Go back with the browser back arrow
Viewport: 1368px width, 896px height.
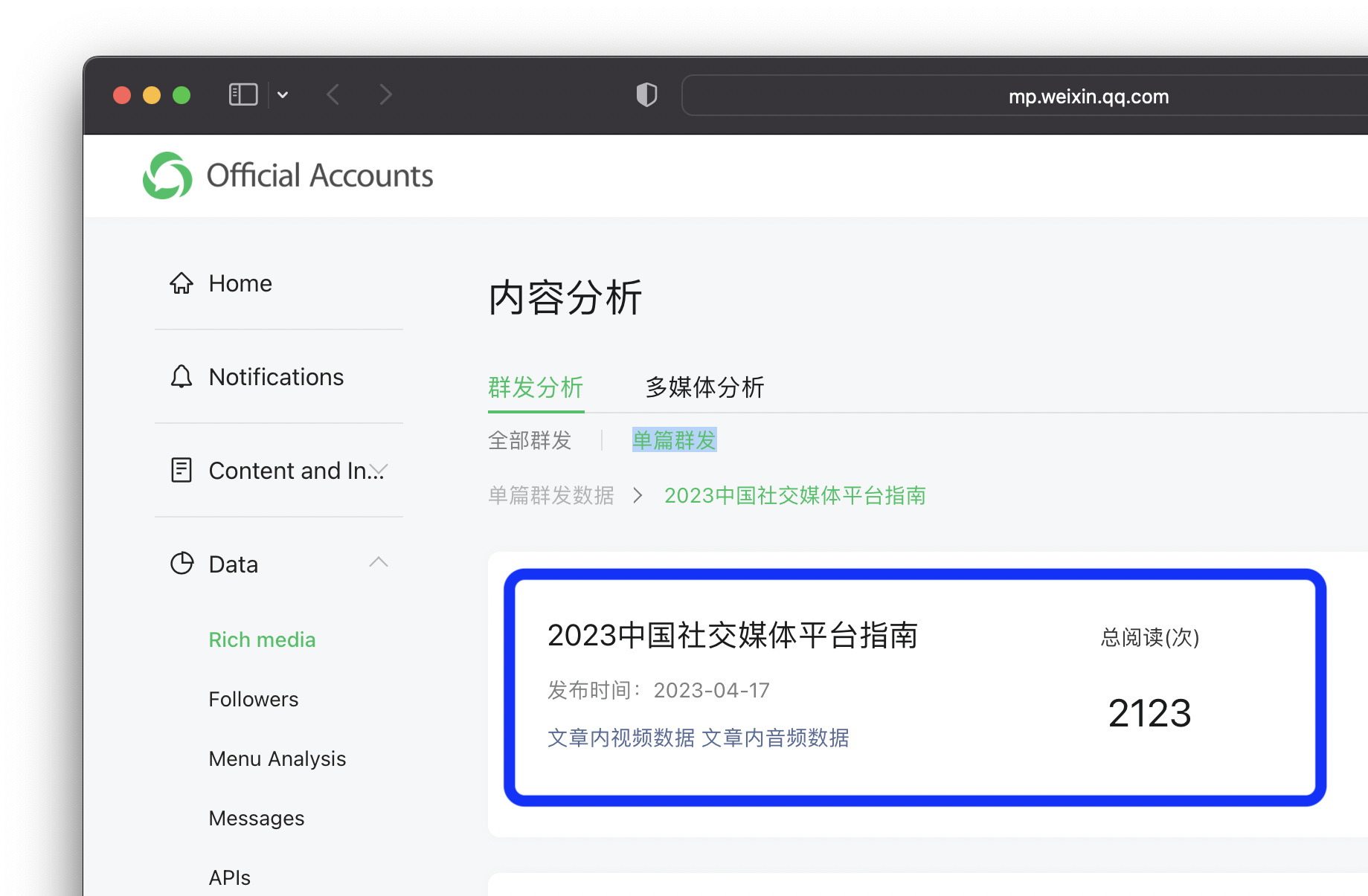point(333,94)
